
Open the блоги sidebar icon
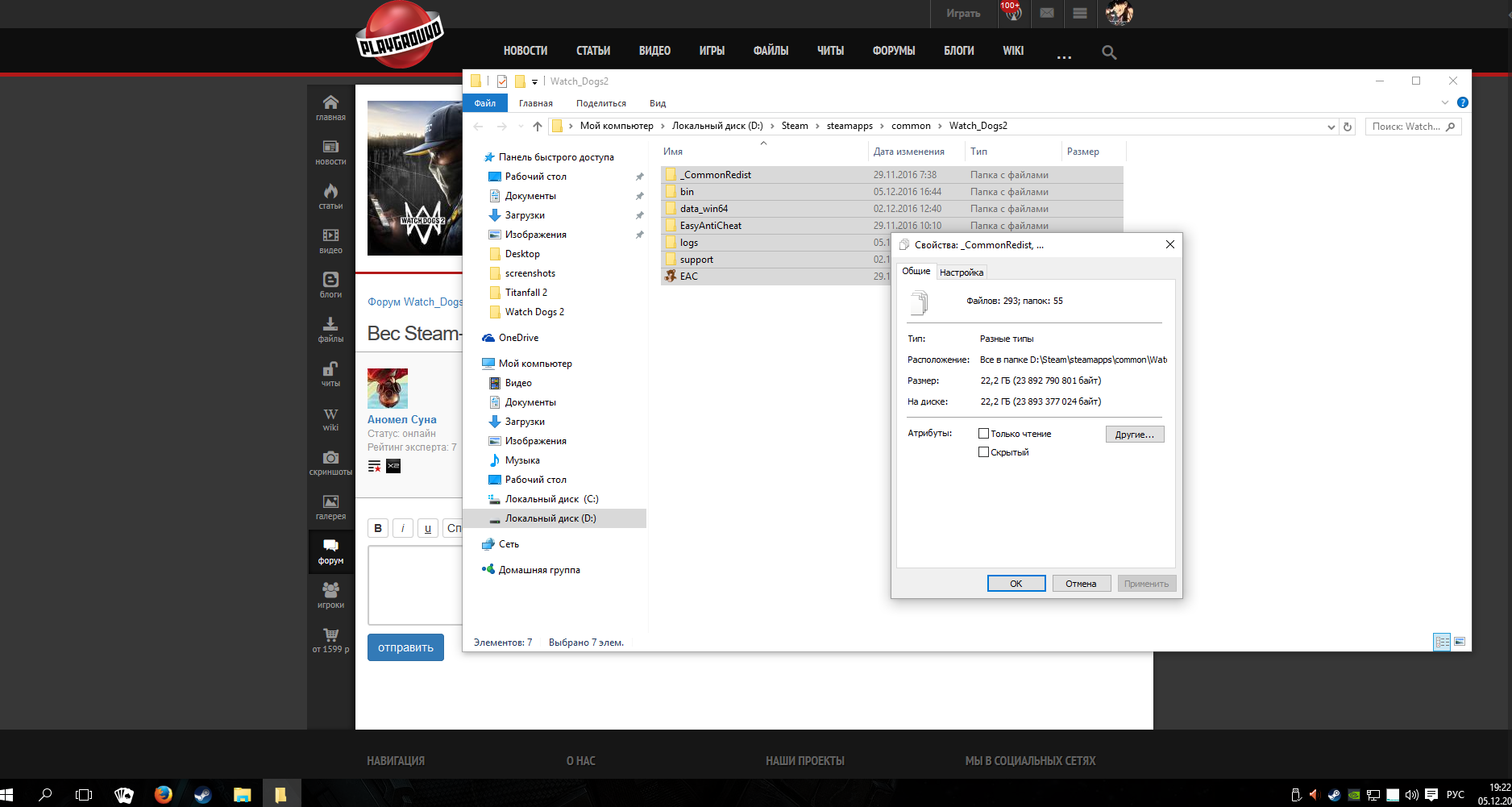[x=330, y=285]
